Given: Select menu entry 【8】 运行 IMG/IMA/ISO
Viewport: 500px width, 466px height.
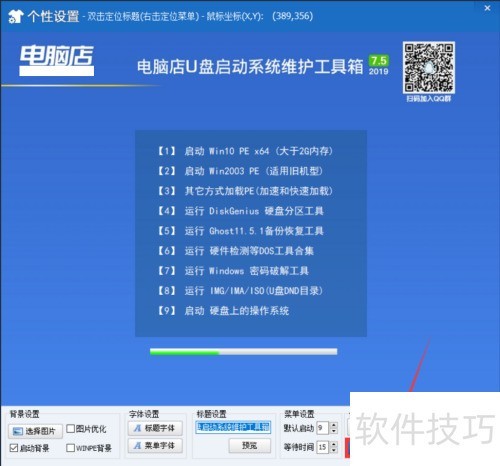Looking at the screenshot, I should [240, 291].
